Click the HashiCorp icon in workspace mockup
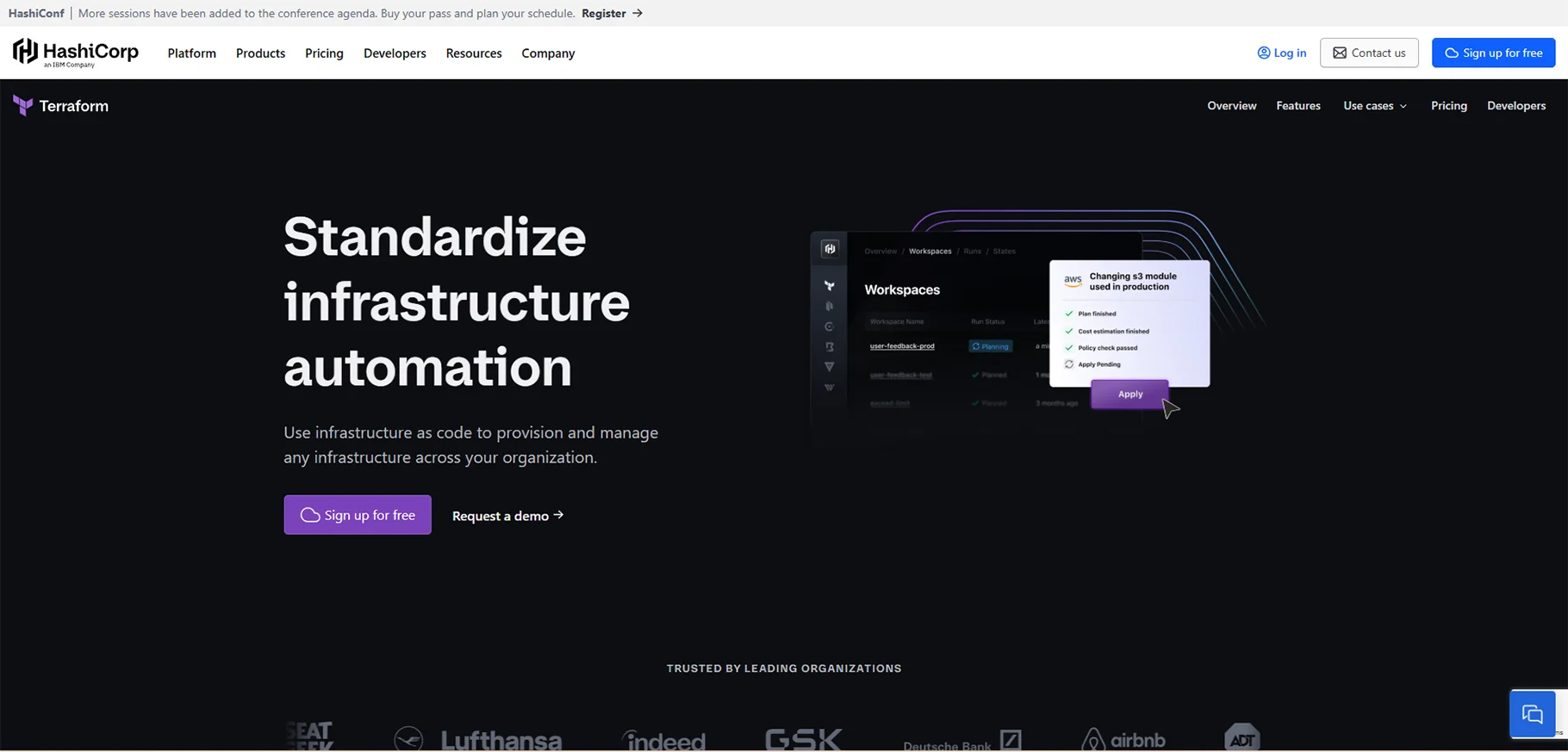This screenshot has width=1568, height=752. coord(830,249)
